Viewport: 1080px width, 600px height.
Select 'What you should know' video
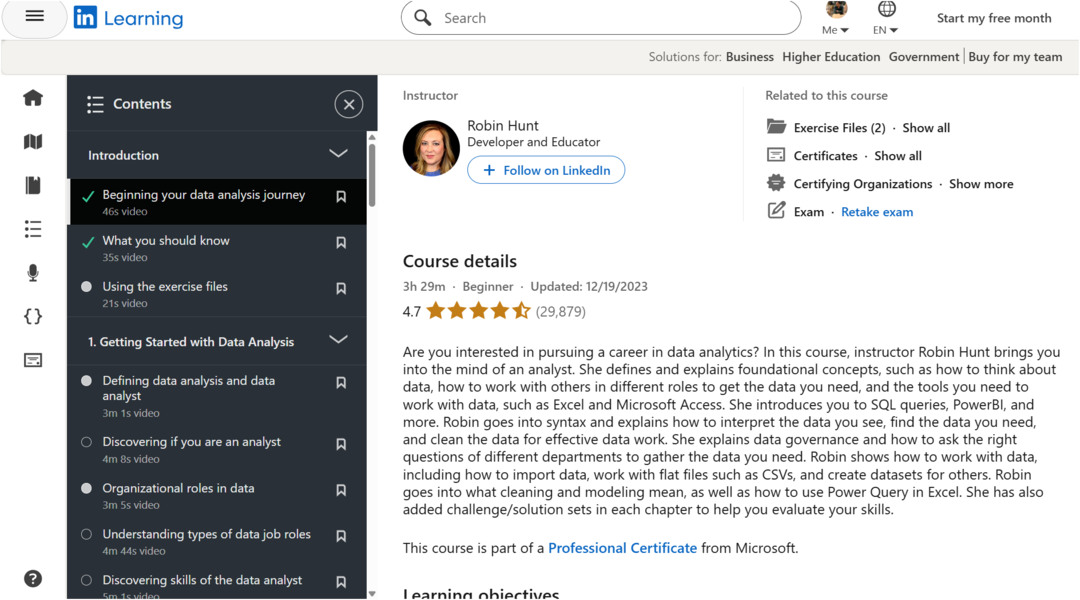(x=166, y=241)
